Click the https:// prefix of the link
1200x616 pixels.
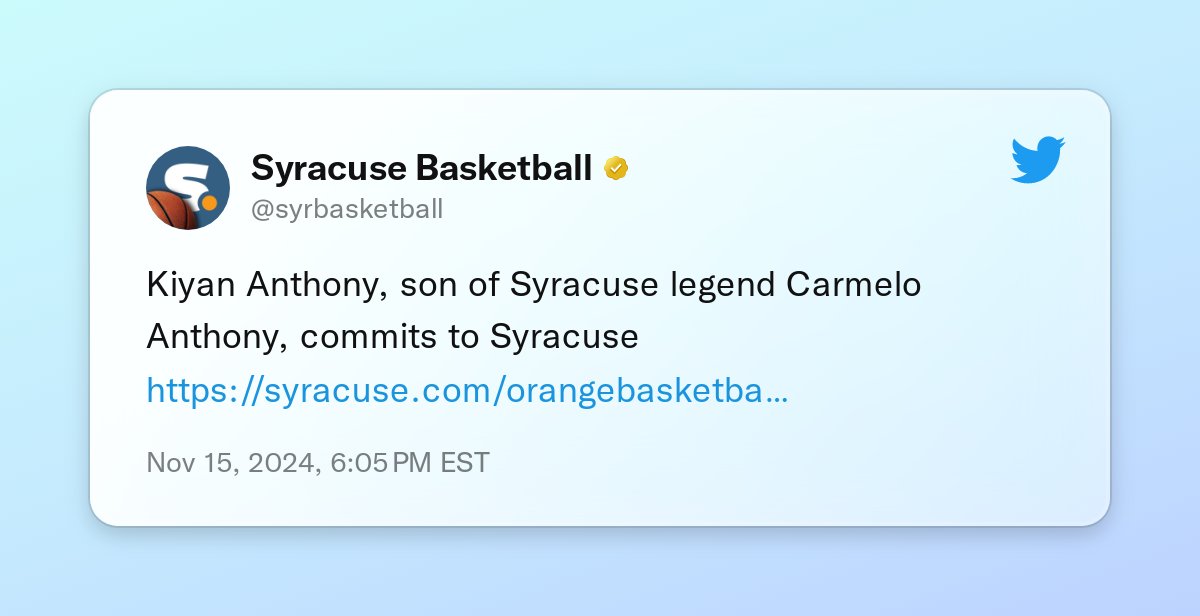click(205, 390)
